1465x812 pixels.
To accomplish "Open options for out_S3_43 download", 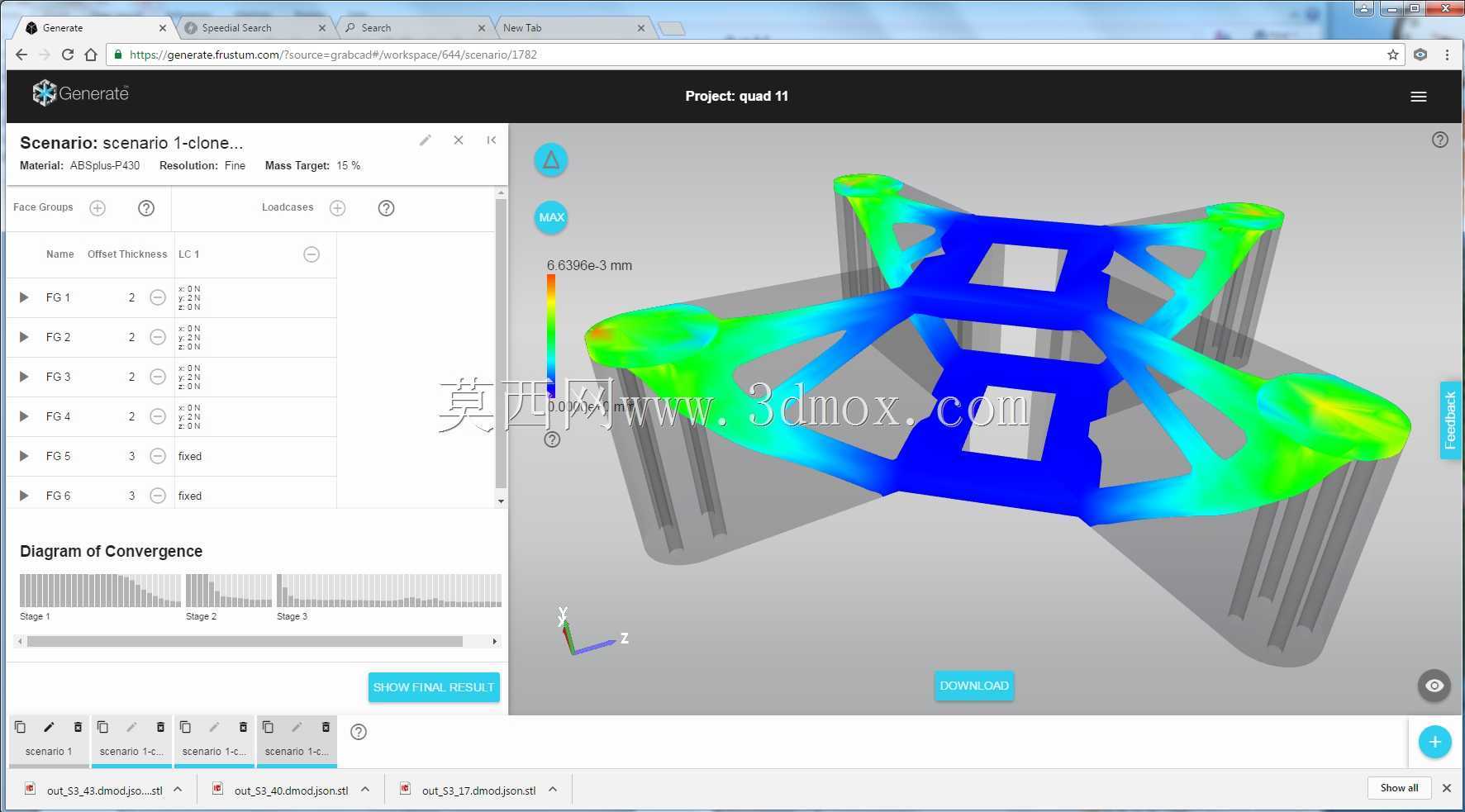I will pyautogui.click(x=178, y=790).
